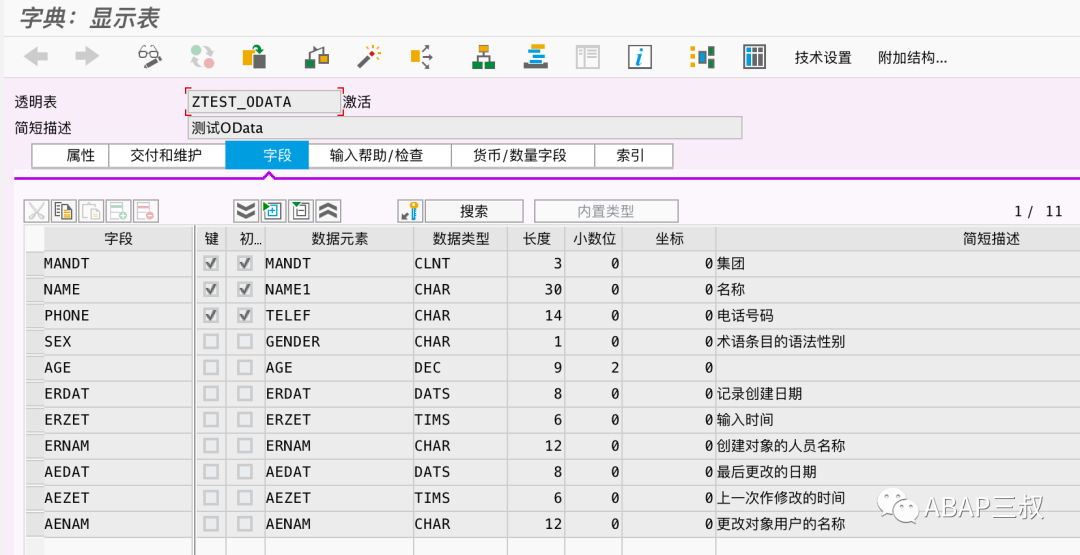Tick the key checkbox for SEX row

coord(211,342)
